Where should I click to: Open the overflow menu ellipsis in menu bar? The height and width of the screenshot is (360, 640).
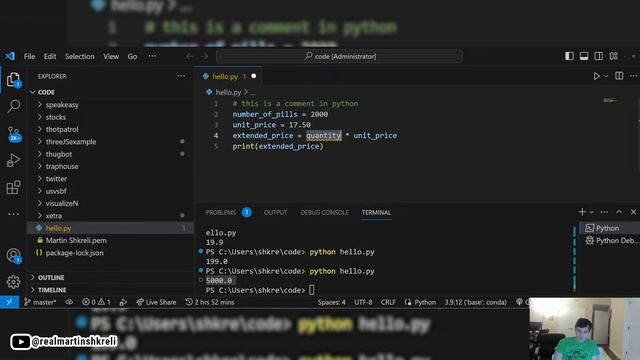(x=152, y=56)
